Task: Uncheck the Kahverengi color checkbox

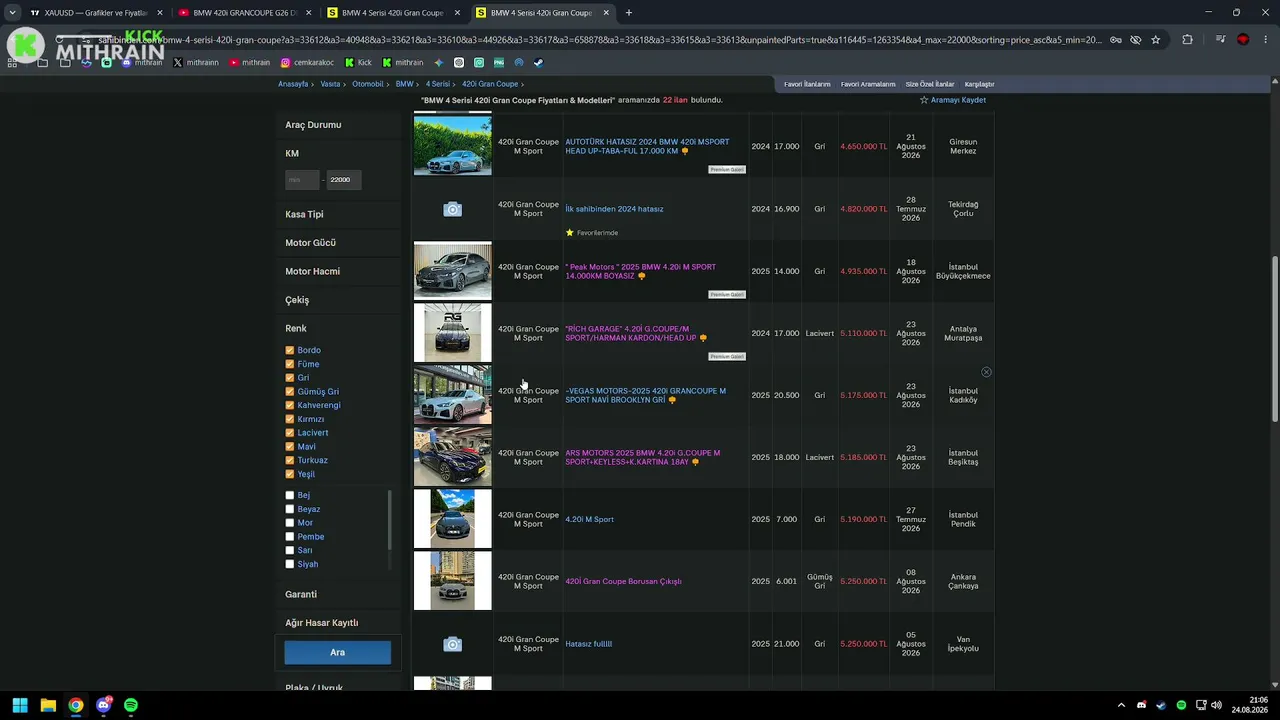Action: point(290,405)
